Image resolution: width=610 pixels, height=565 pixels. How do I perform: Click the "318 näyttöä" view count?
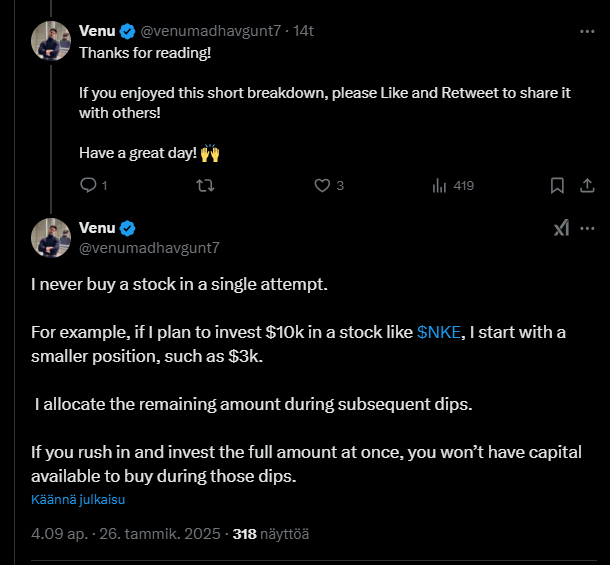click(270, 534)
